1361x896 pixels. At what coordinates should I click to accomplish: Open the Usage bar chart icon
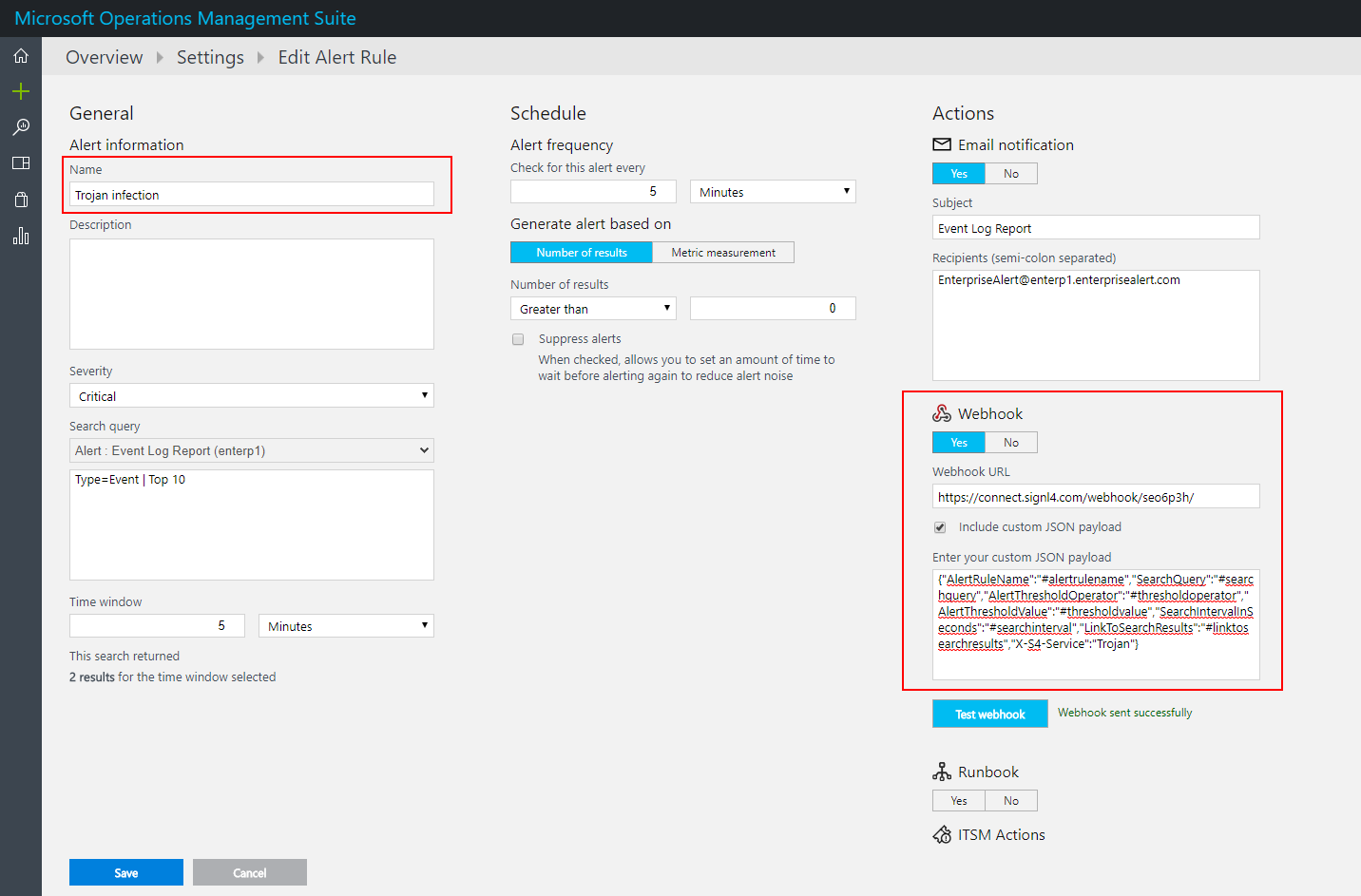click(x=21, y=236)
